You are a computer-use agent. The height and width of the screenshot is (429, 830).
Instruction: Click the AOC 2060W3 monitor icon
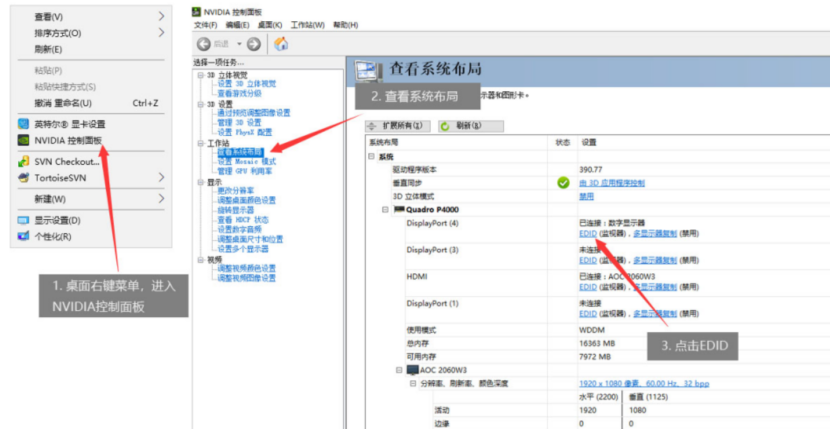point(412,370)
